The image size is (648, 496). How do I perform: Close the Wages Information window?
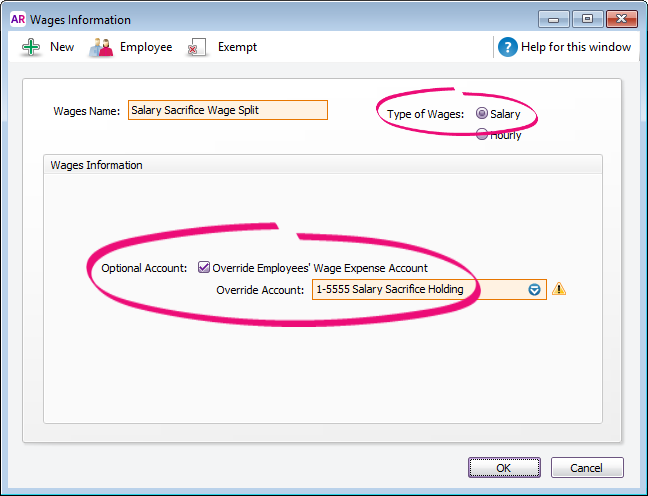620,18
